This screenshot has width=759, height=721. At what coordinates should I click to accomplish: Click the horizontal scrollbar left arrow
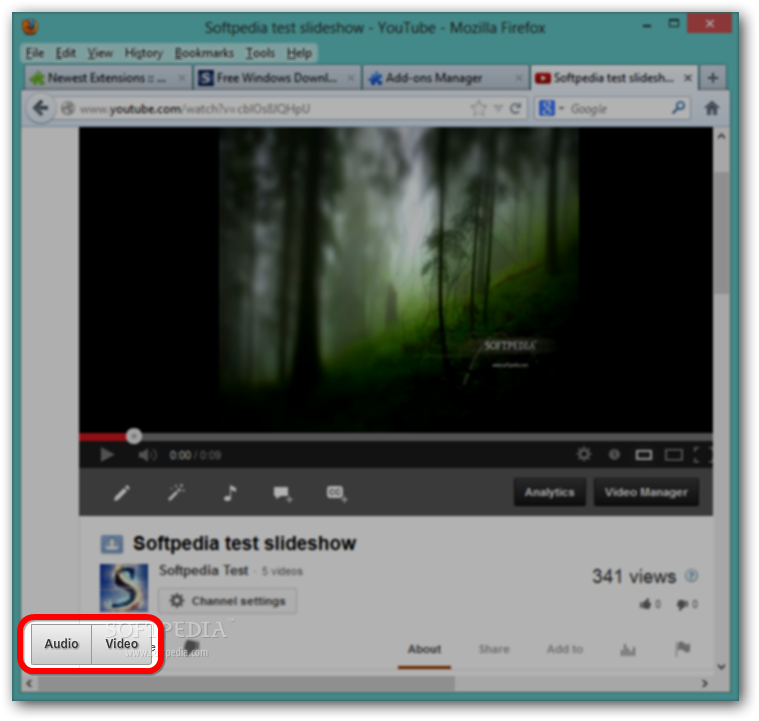(x=29, y=683)
